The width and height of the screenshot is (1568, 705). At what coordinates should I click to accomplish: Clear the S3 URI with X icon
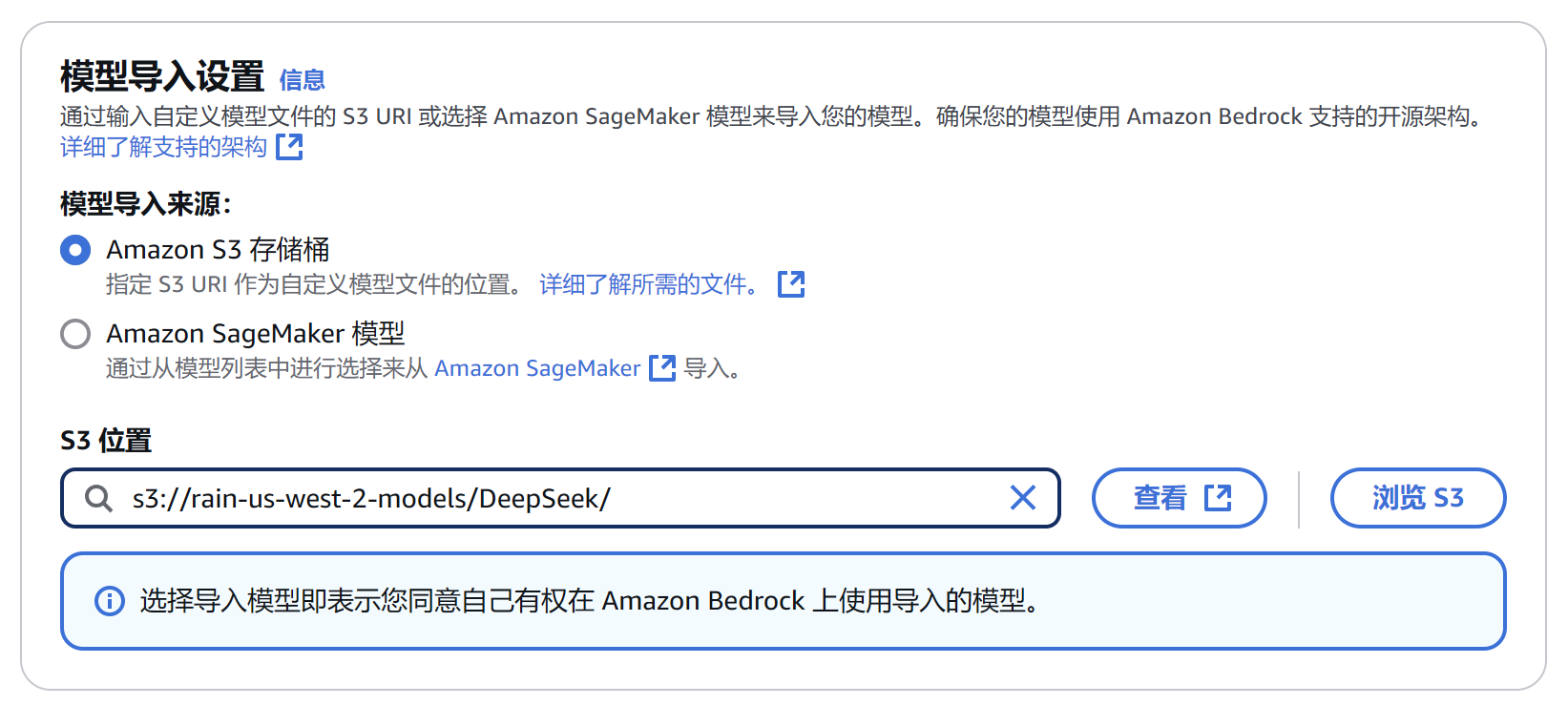coord(1023,498)
